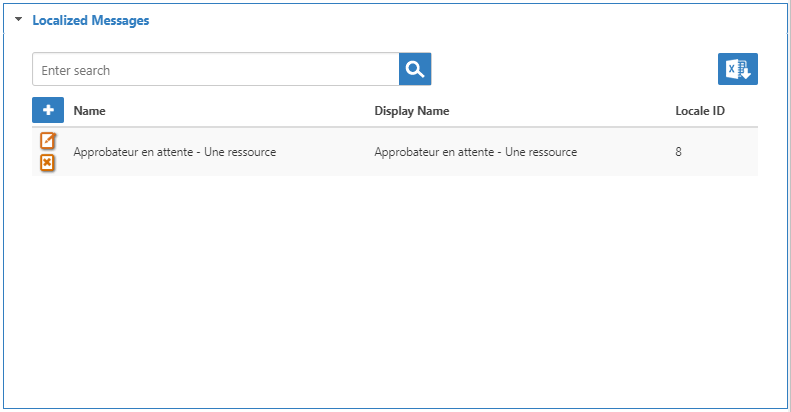Toggle the Localized Messages panel triangle
791x412 pixels.
18,21
